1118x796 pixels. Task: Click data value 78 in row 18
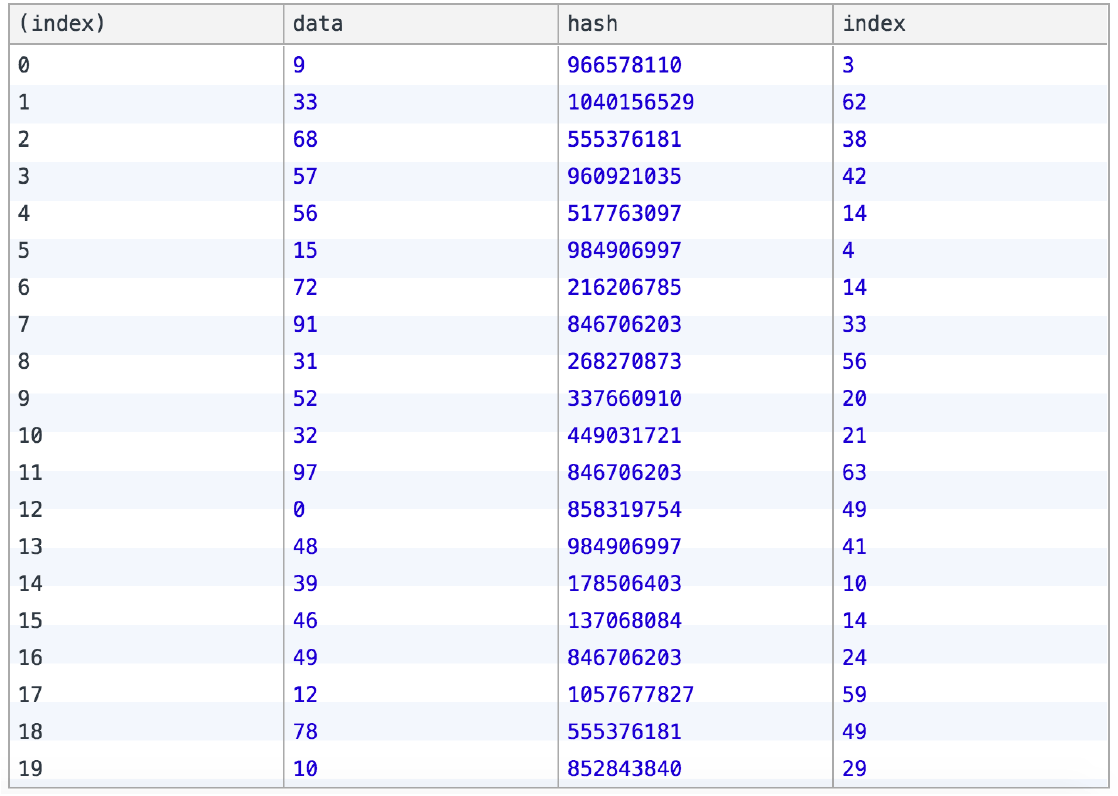point(305,733)
